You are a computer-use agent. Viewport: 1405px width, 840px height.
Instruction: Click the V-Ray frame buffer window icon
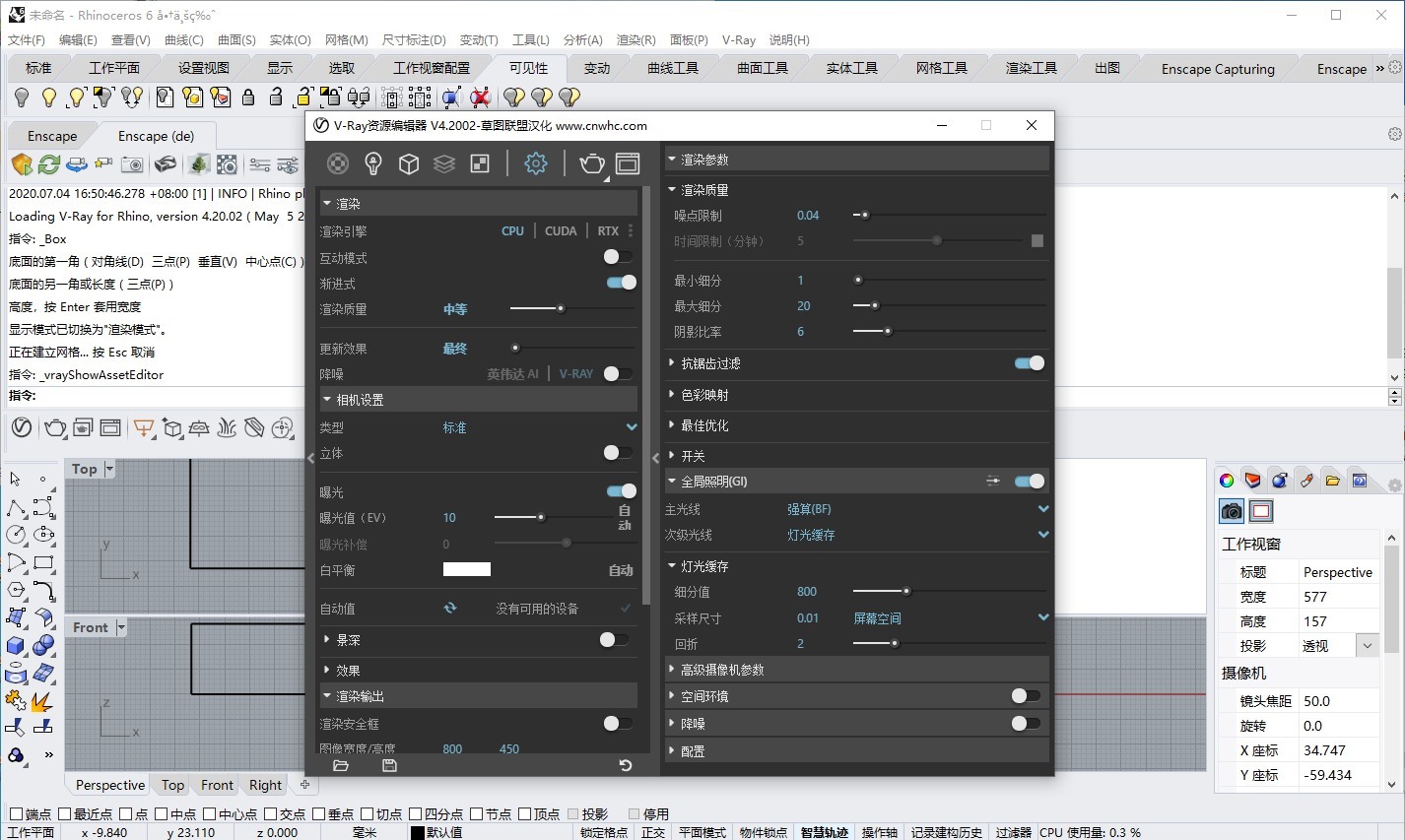pos(628,163)
